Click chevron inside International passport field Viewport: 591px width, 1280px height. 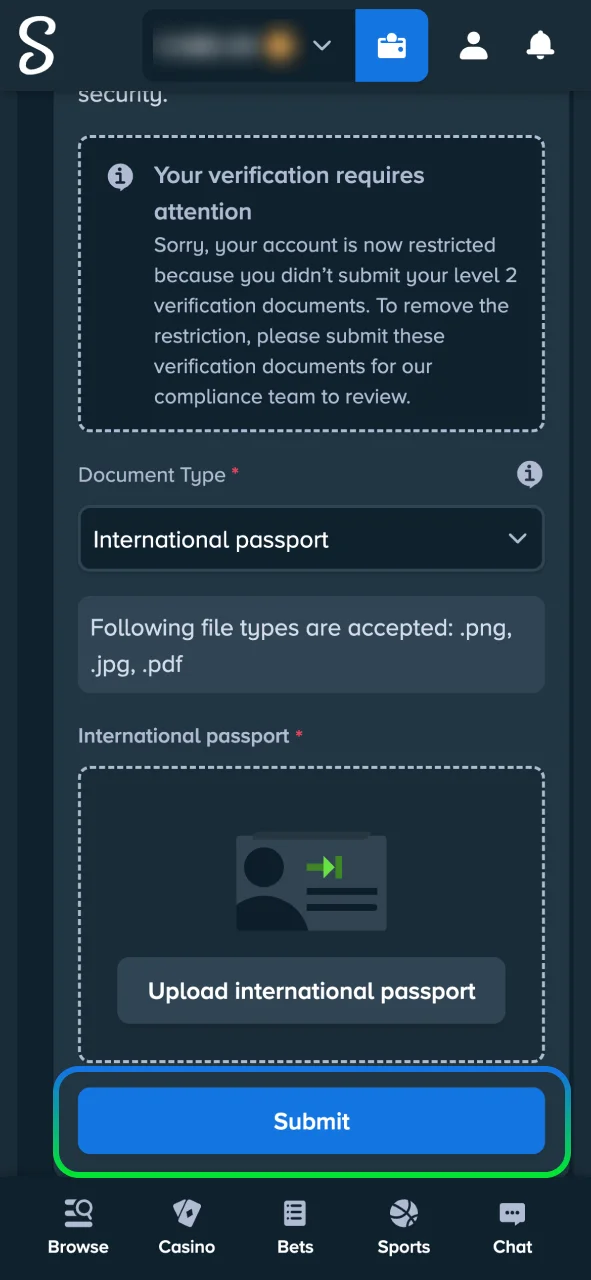(x=518, y=539)
